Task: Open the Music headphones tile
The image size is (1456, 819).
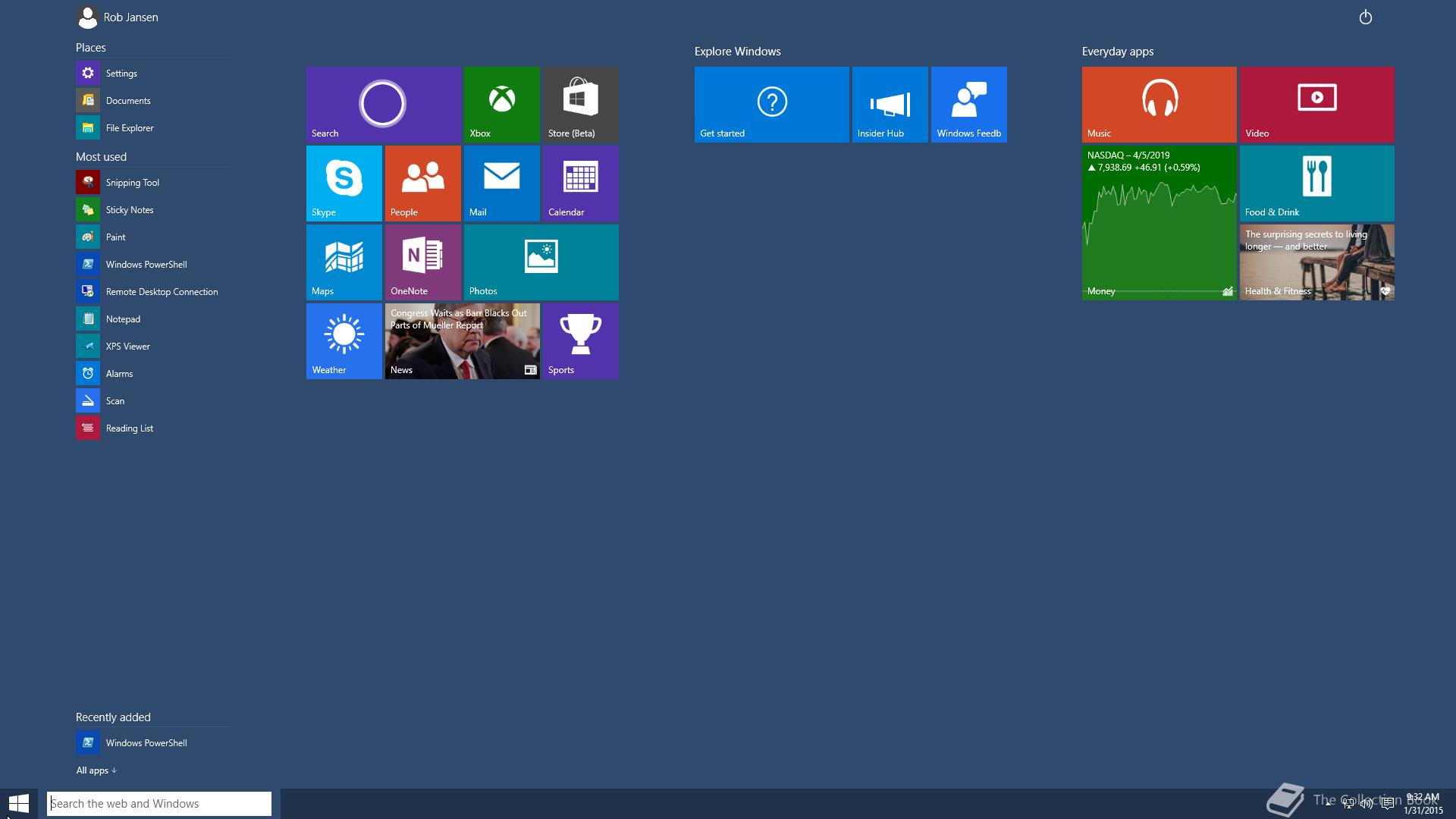Action: click(x=1159, y=105)
